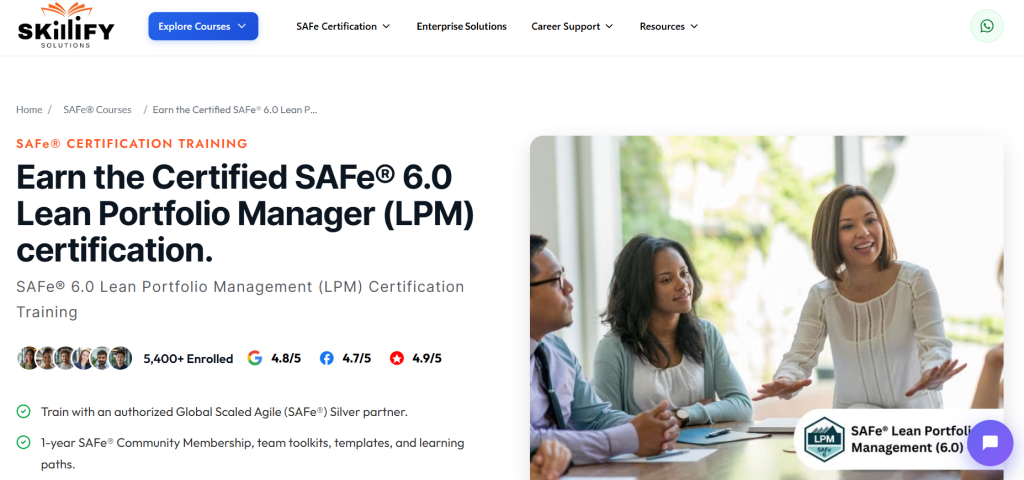The image size is (1024, 480).
Task: Click the 4.8/5 Google rating
Action: click(x=286, y=358)
